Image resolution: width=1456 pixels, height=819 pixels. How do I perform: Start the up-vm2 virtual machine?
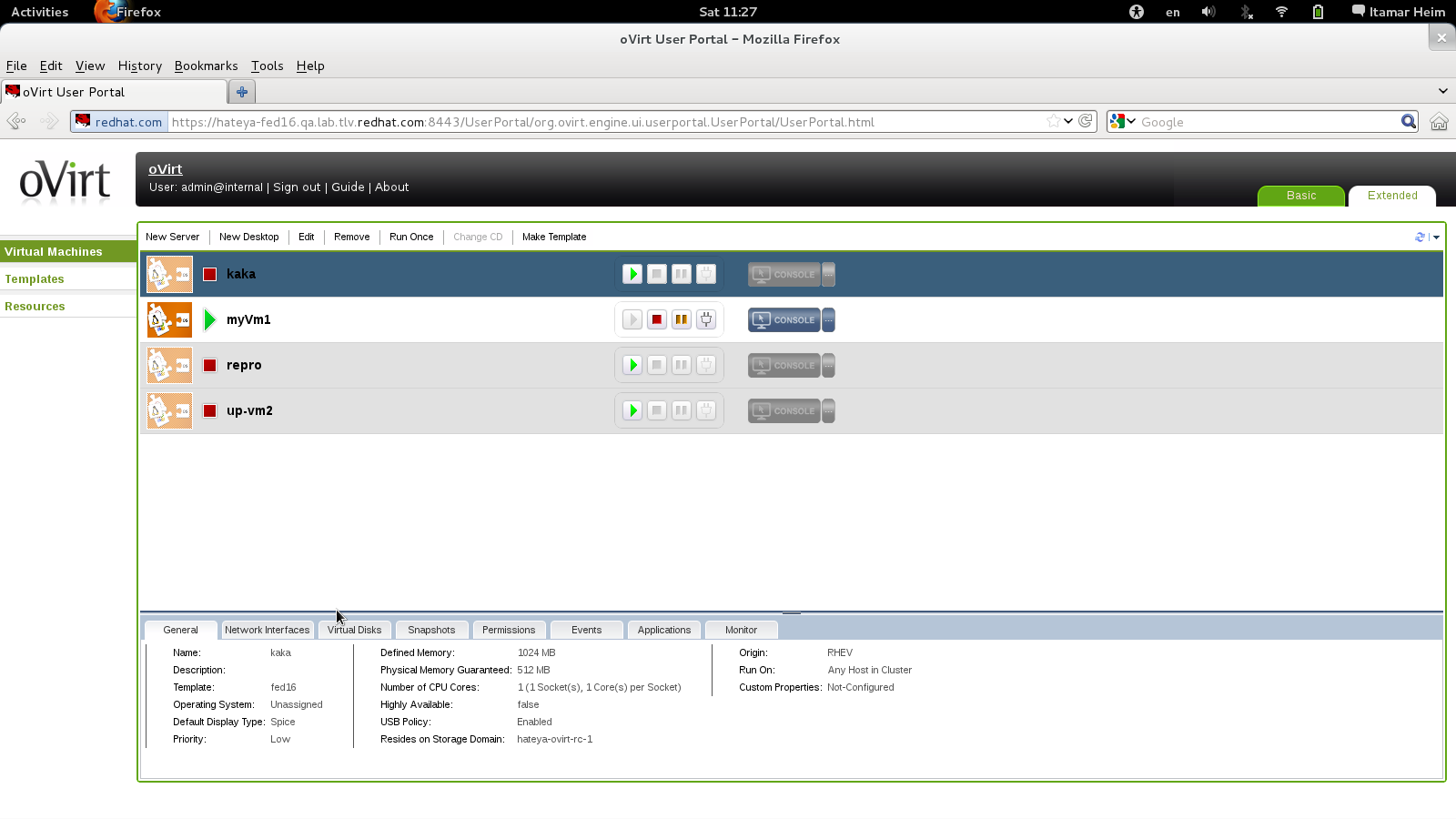tap(632, 410)
